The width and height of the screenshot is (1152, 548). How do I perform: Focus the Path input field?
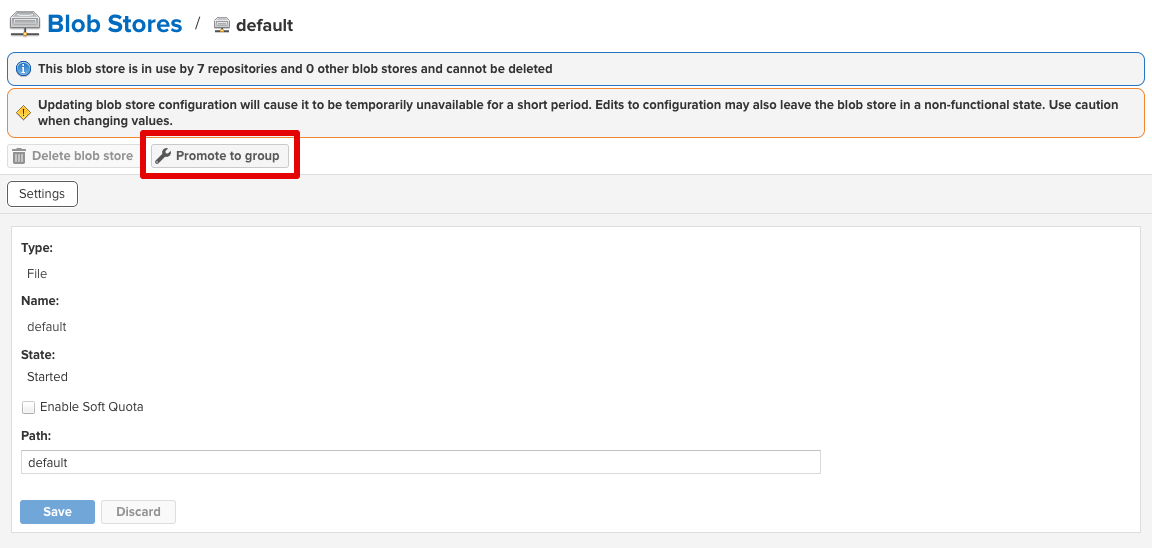(x=420, y=462)
